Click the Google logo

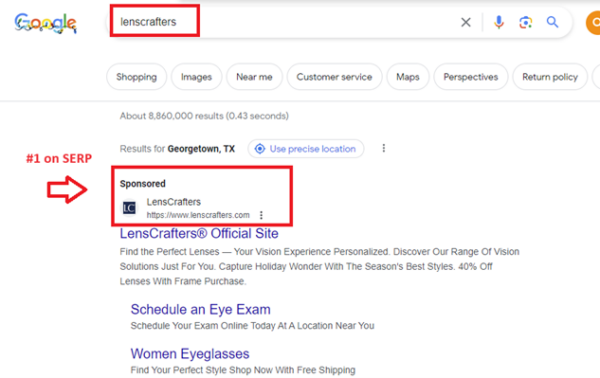tap(46, 23)
